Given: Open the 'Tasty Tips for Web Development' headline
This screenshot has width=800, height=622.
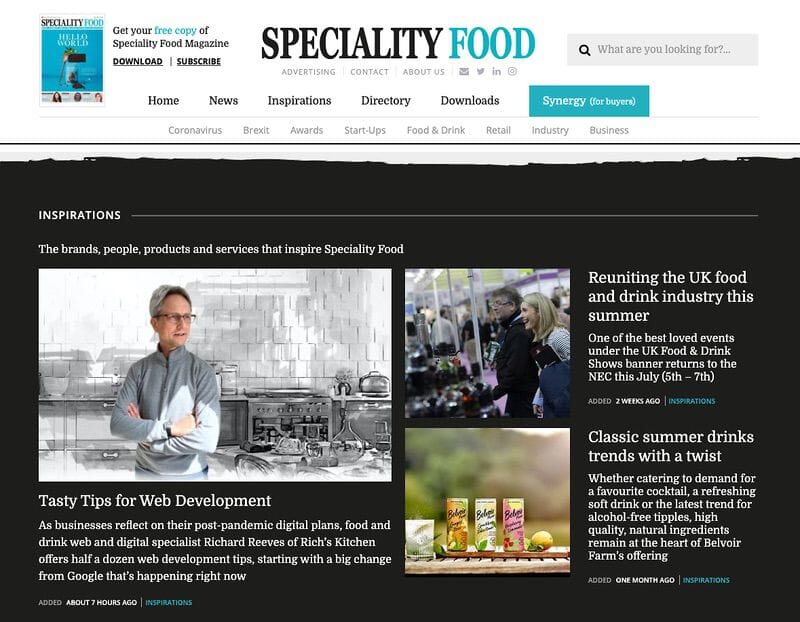Looking at the screenshot, I should point(155,501).
